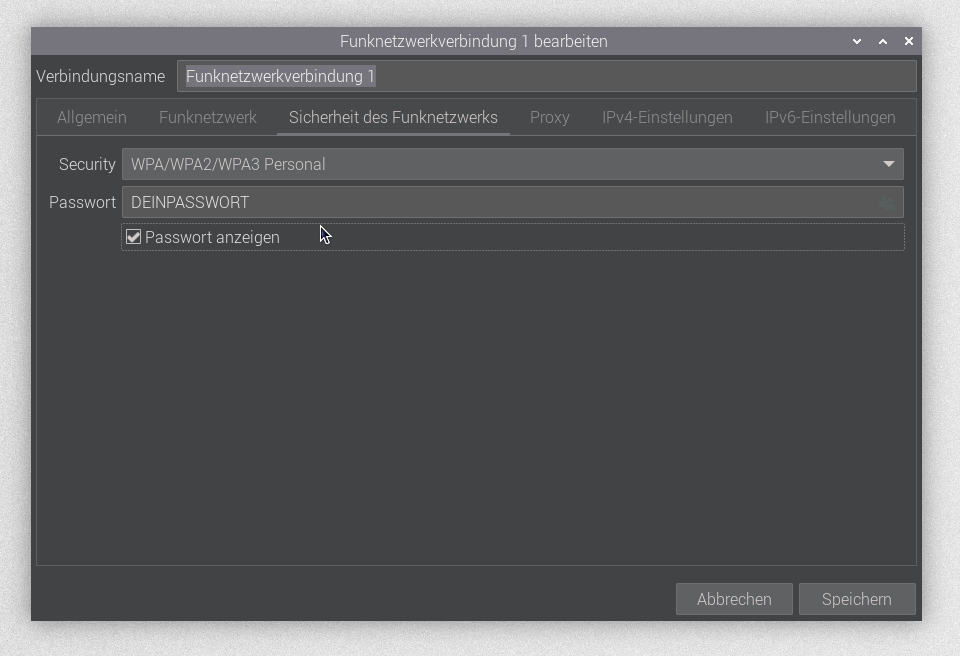Save the connection with Speichern

(x=856, y=599)
